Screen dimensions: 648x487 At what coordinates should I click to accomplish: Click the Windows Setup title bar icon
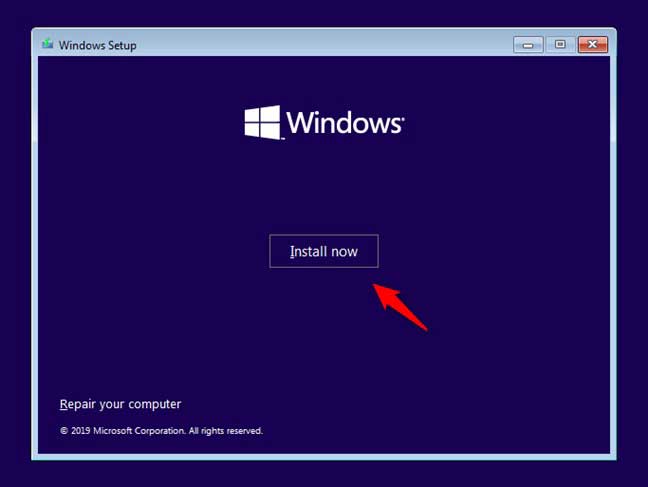tap(48, 44)
